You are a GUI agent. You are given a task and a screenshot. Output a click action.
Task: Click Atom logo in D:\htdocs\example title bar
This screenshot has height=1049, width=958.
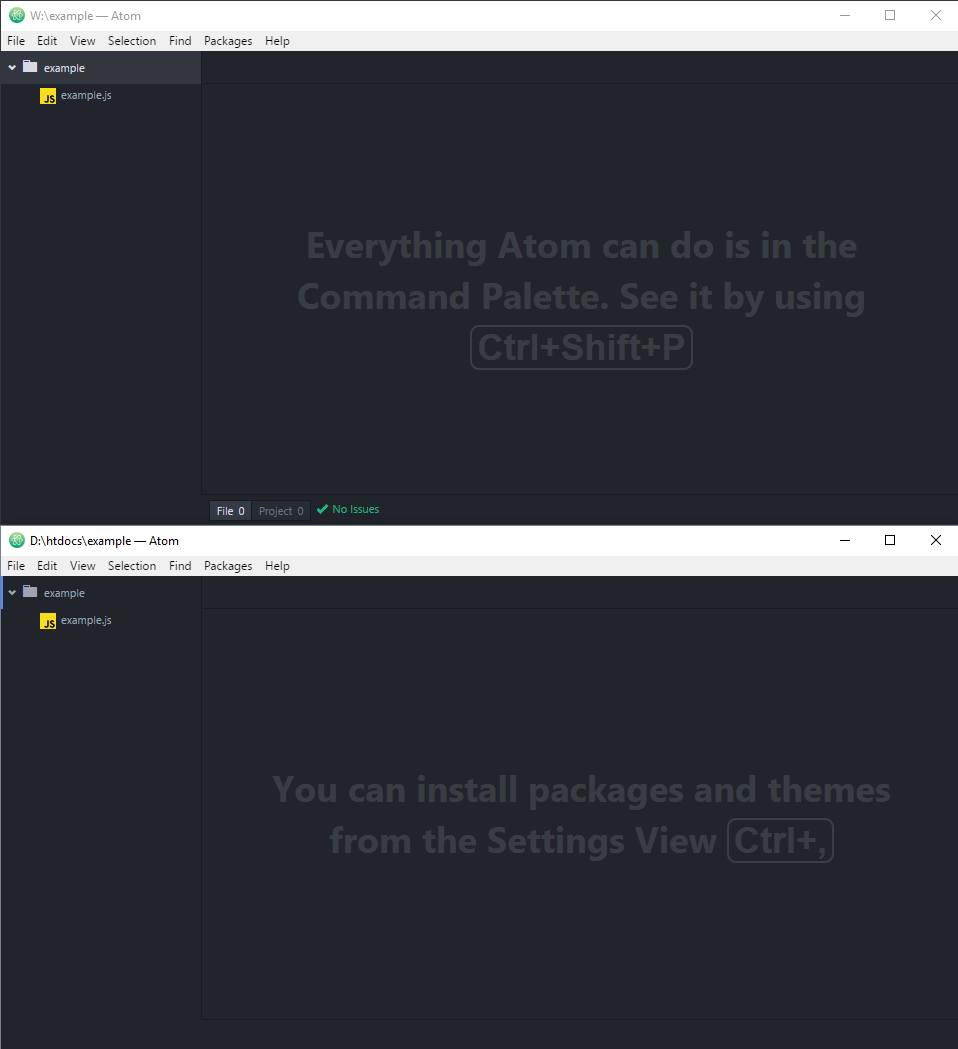[17, 541]
